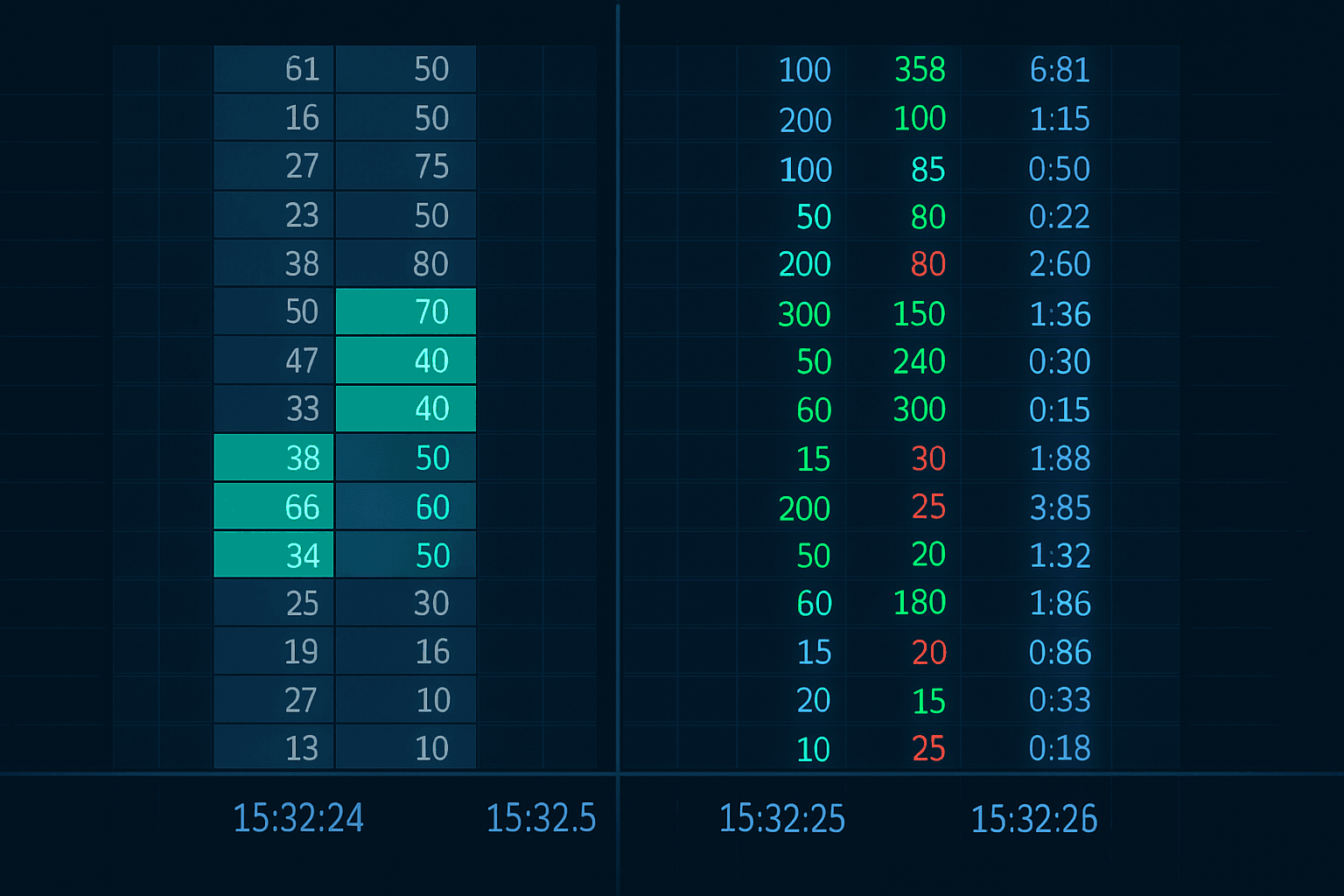The width and height of the screenshot is (1344, 896).
Task: Choose the green value 240
Action: click(920, 361)
